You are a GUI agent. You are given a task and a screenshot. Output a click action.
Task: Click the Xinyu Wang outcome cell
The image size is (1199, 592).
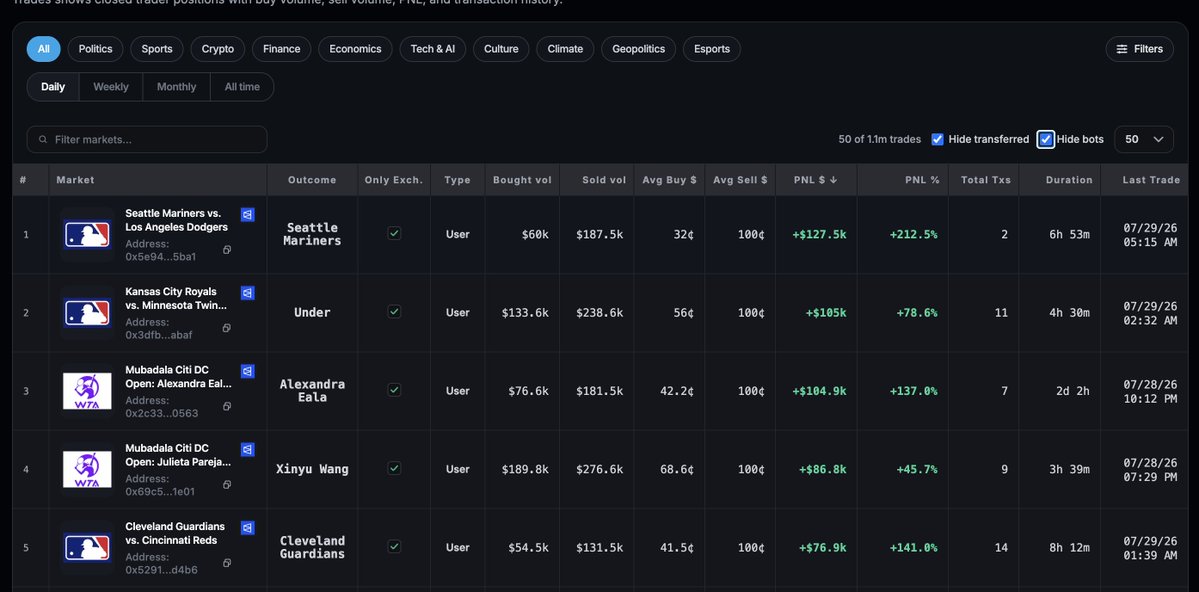pos(312,469)
